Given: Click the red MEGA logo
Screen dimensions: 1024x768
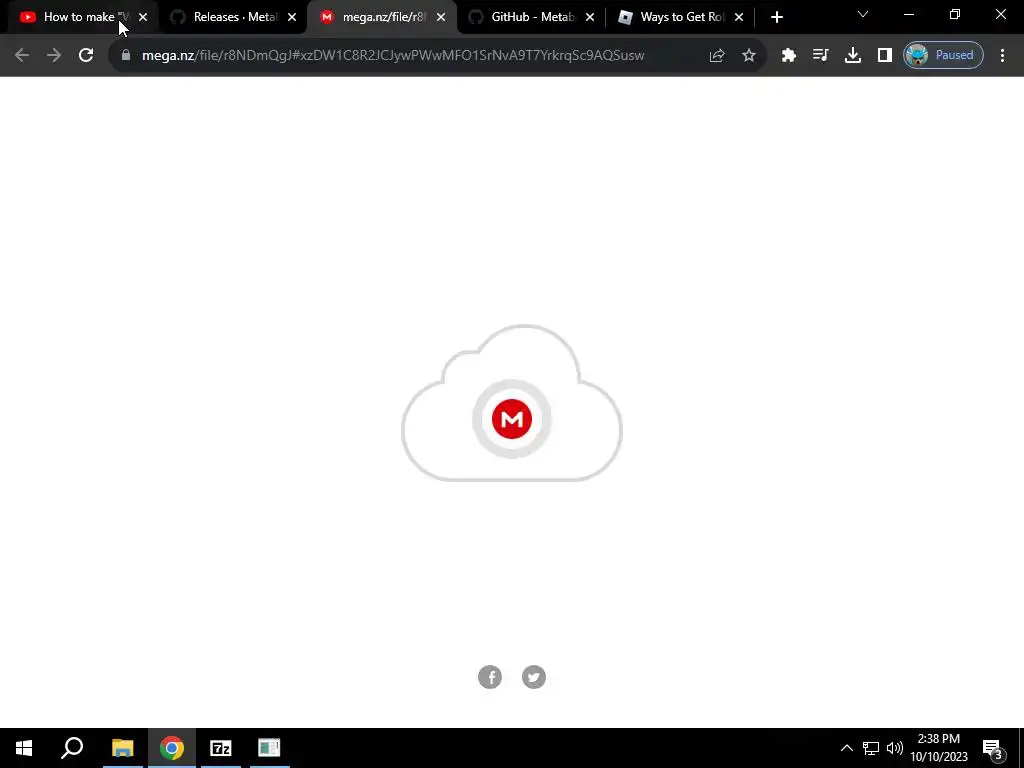Looking at the screenshot, I should tap(512, 419).
